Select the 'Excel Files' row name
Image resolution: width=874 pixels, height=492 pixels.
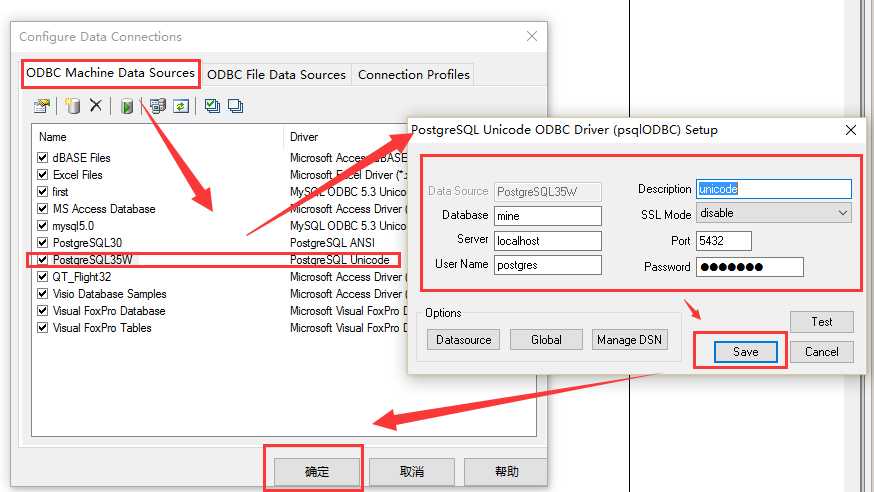(77, 174)
